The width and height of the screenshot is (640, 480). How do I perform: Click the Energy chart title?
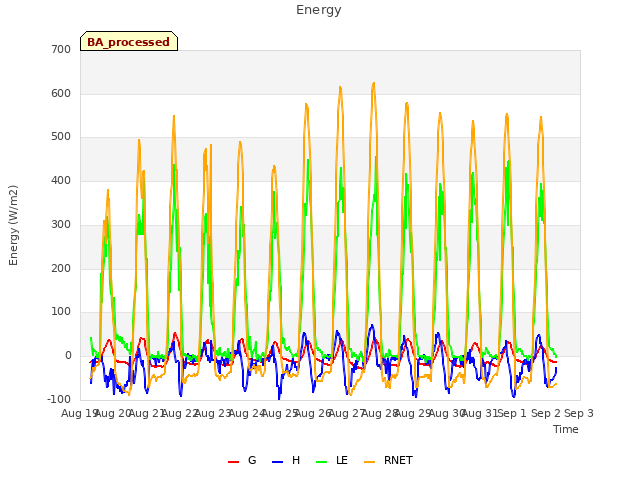(x=319, y=10)
